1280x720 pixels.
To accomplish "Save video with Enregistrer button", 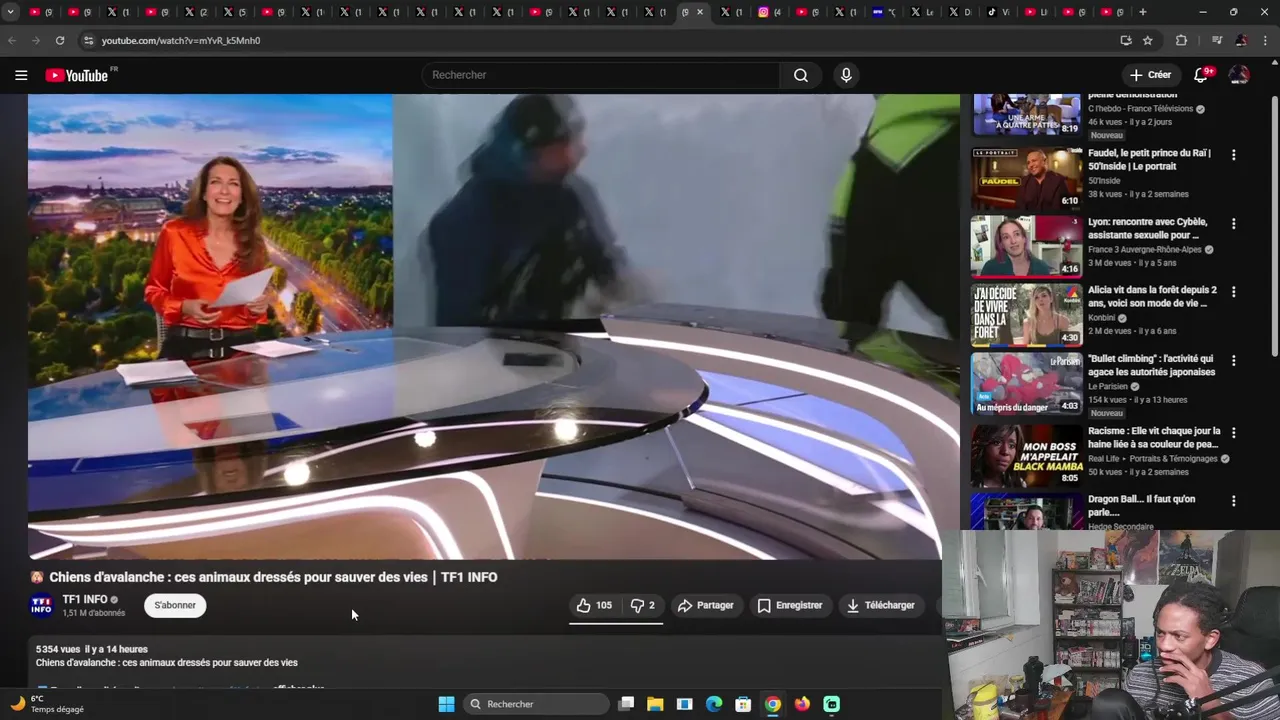I will tap(790, 605).
